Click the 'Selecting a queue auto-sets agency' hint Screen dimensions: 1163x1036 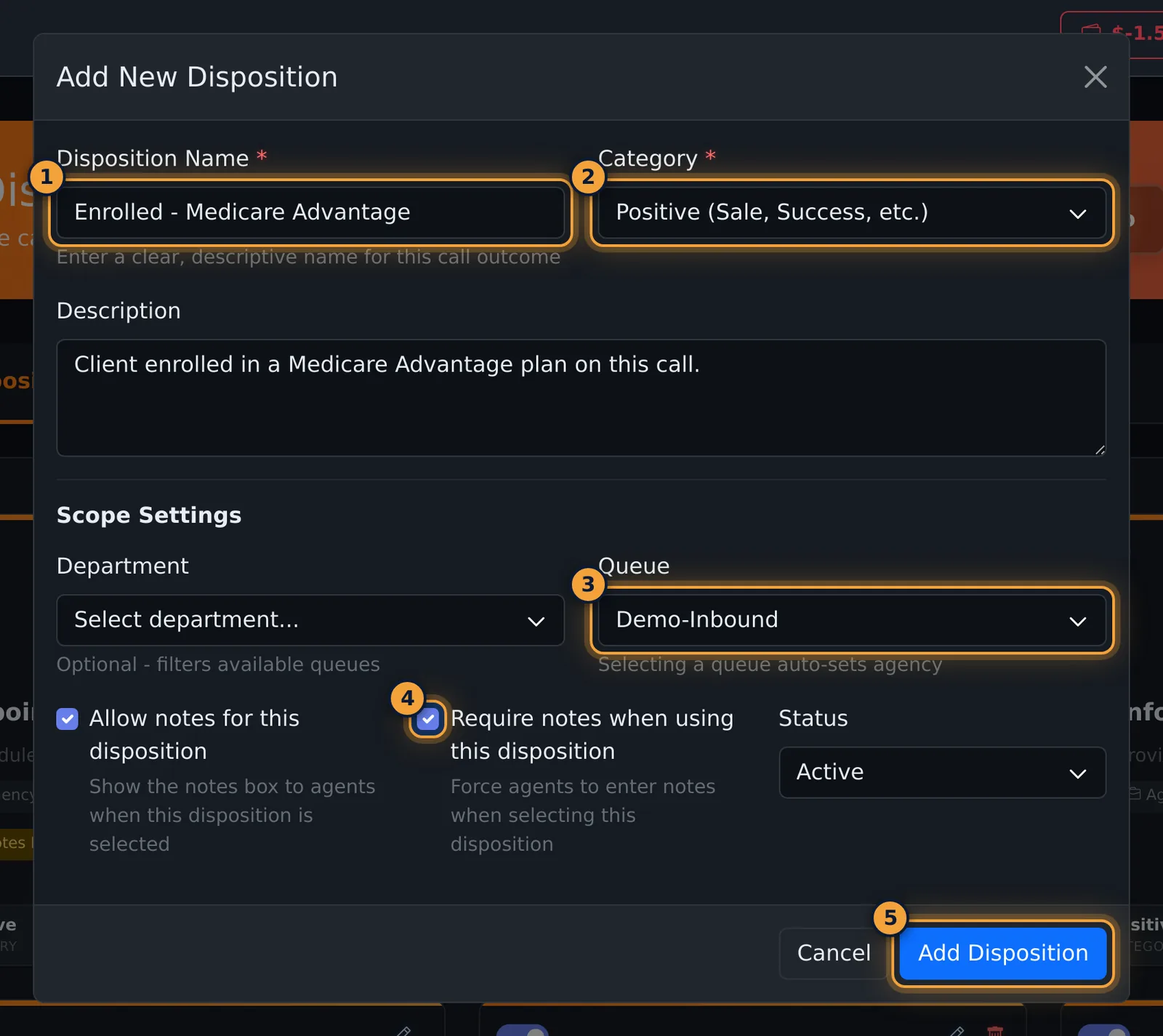pyautogui.click(x=770, y=664)
